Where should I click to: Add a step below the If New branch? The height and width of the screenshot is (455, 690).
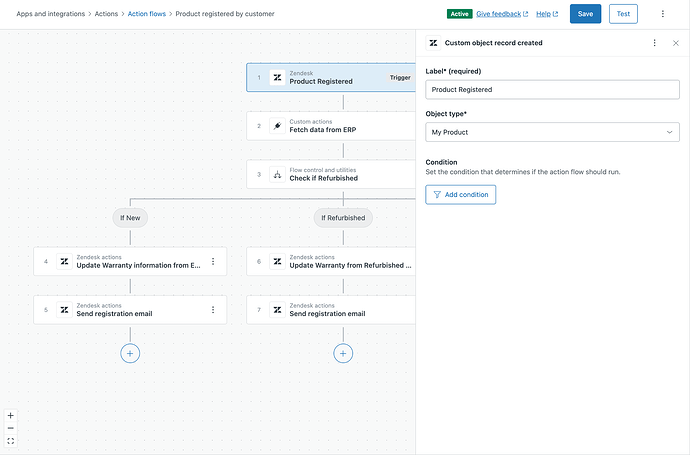tap(130, 353)
